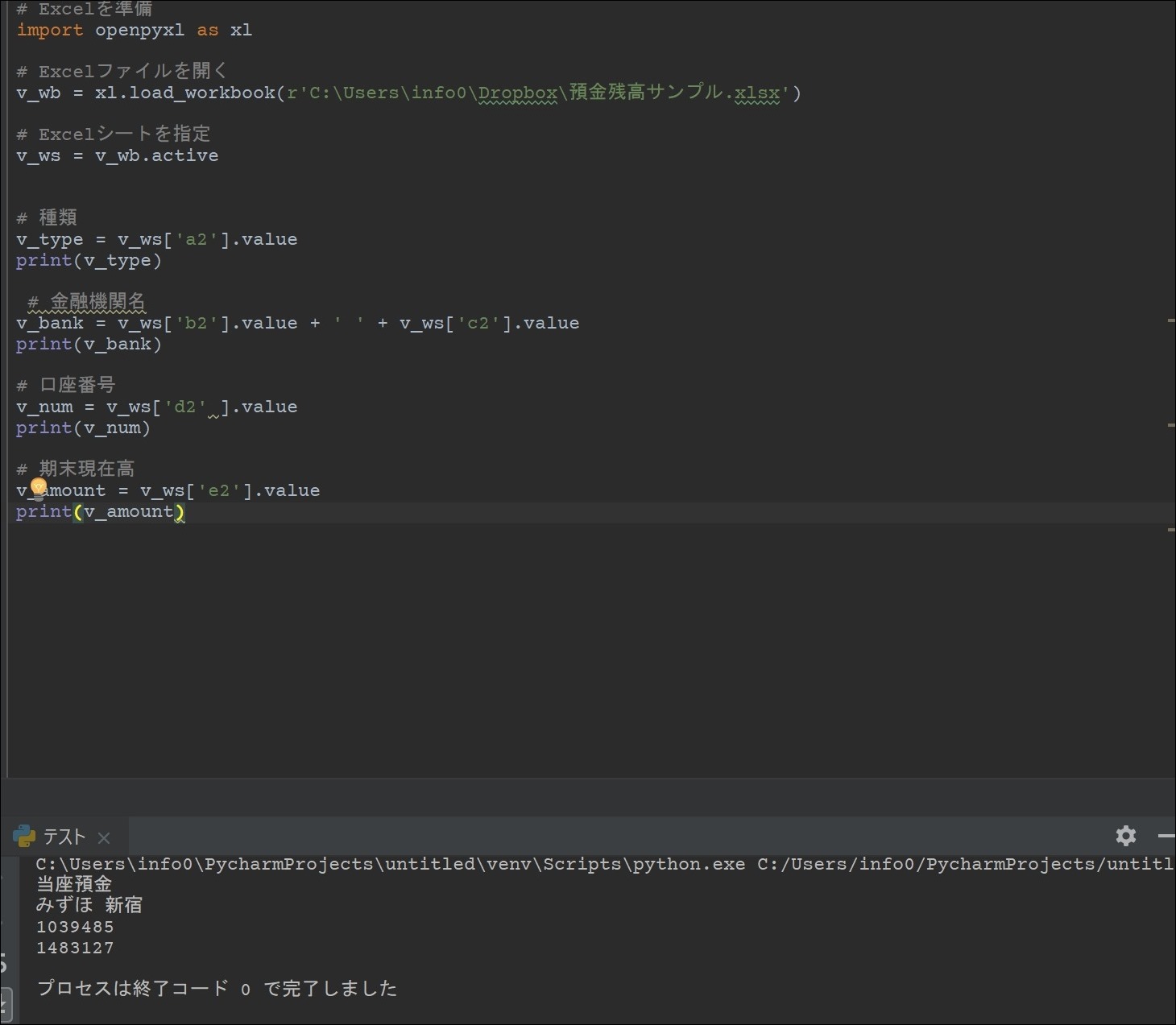The height and width of the screenshot is (1025, 1176).
Task: Click console output 1483127
Action: point(75,948)
